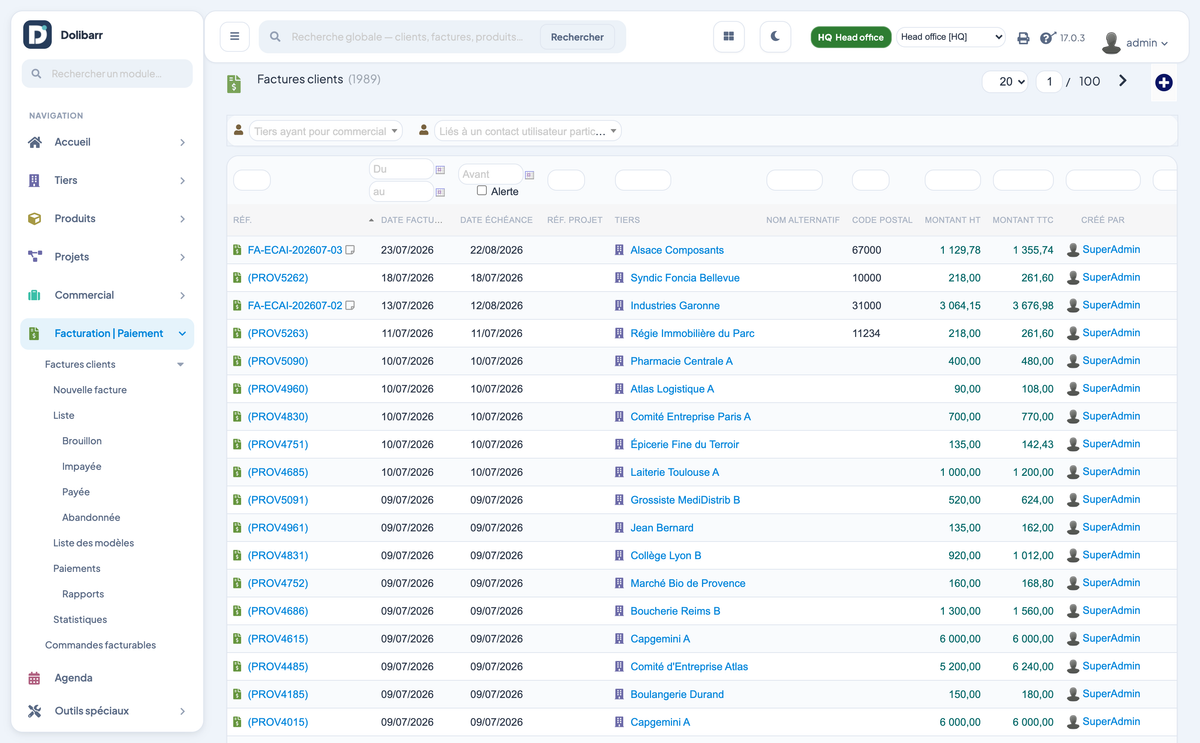This screenshot has height=743, width=1200.
Task: Open the Head office [HQ] entity dropdown
Action: [950, 37]
